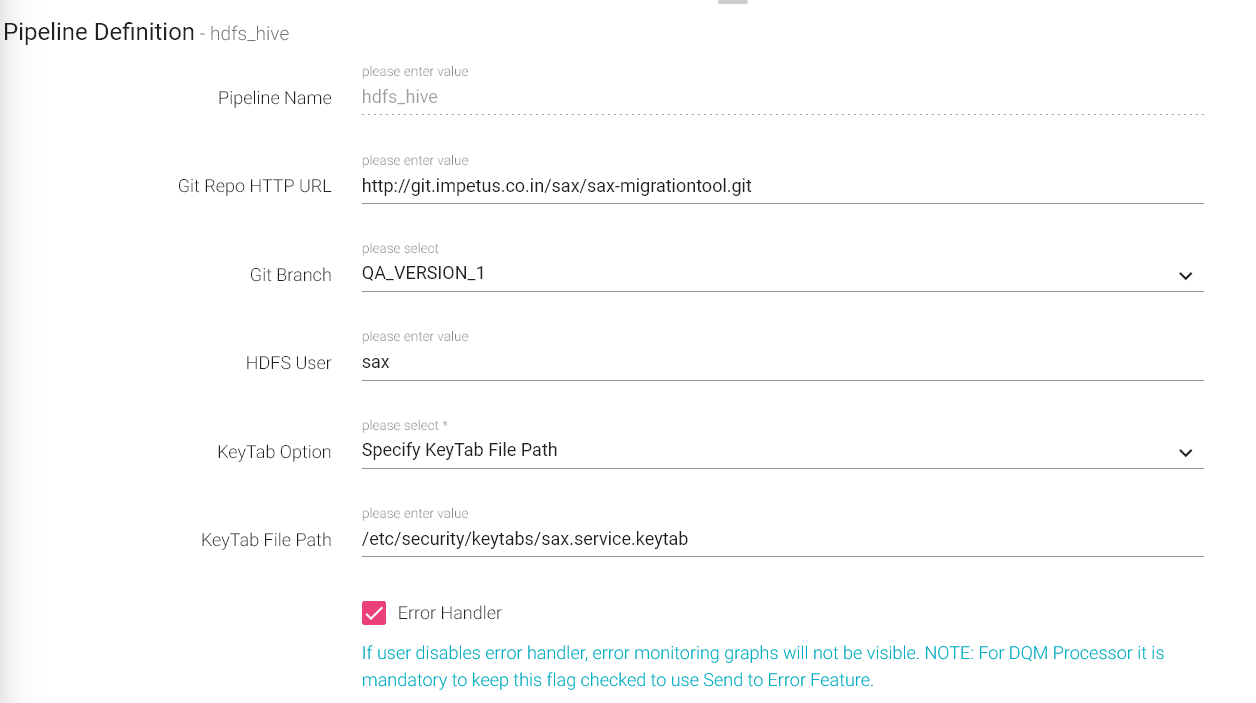The height and width of the screenshot is (703, 1256).
Task: Focus the HDFS User text field
Action: 782,362
